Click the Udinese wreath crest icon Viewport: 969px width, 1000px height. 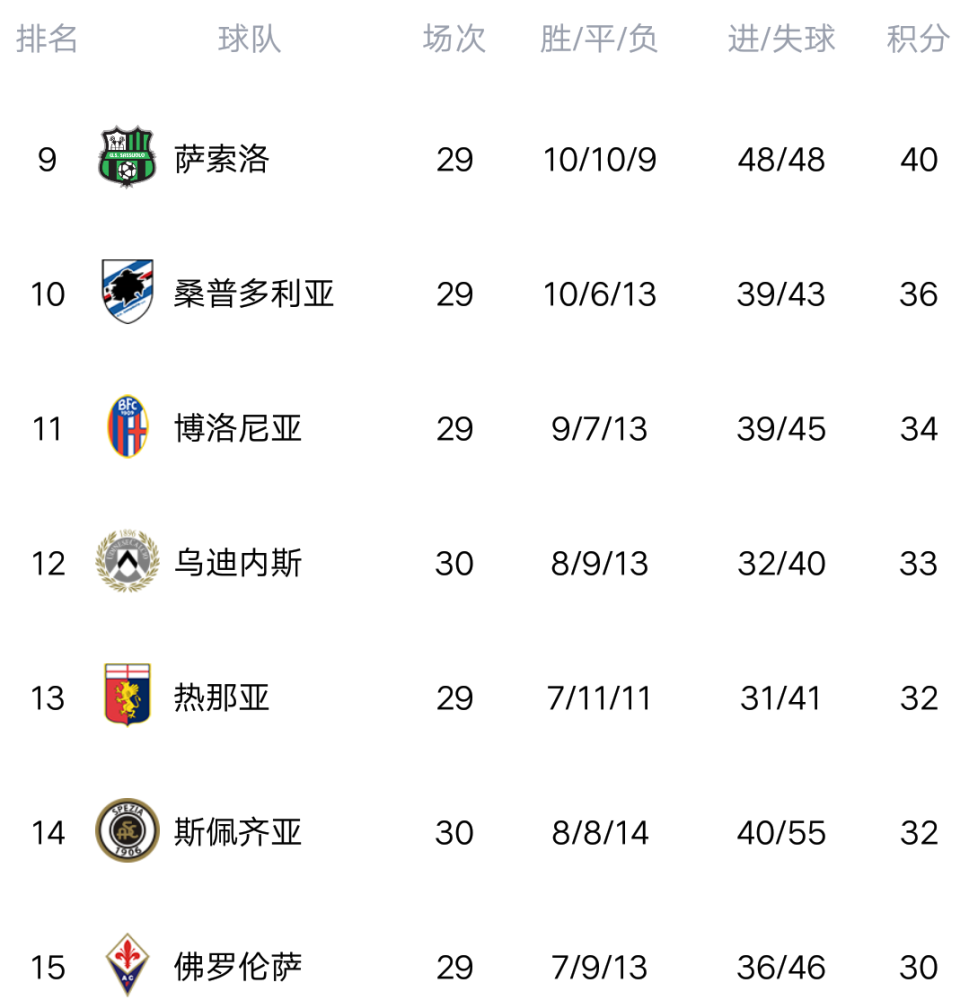click(127, 561)
